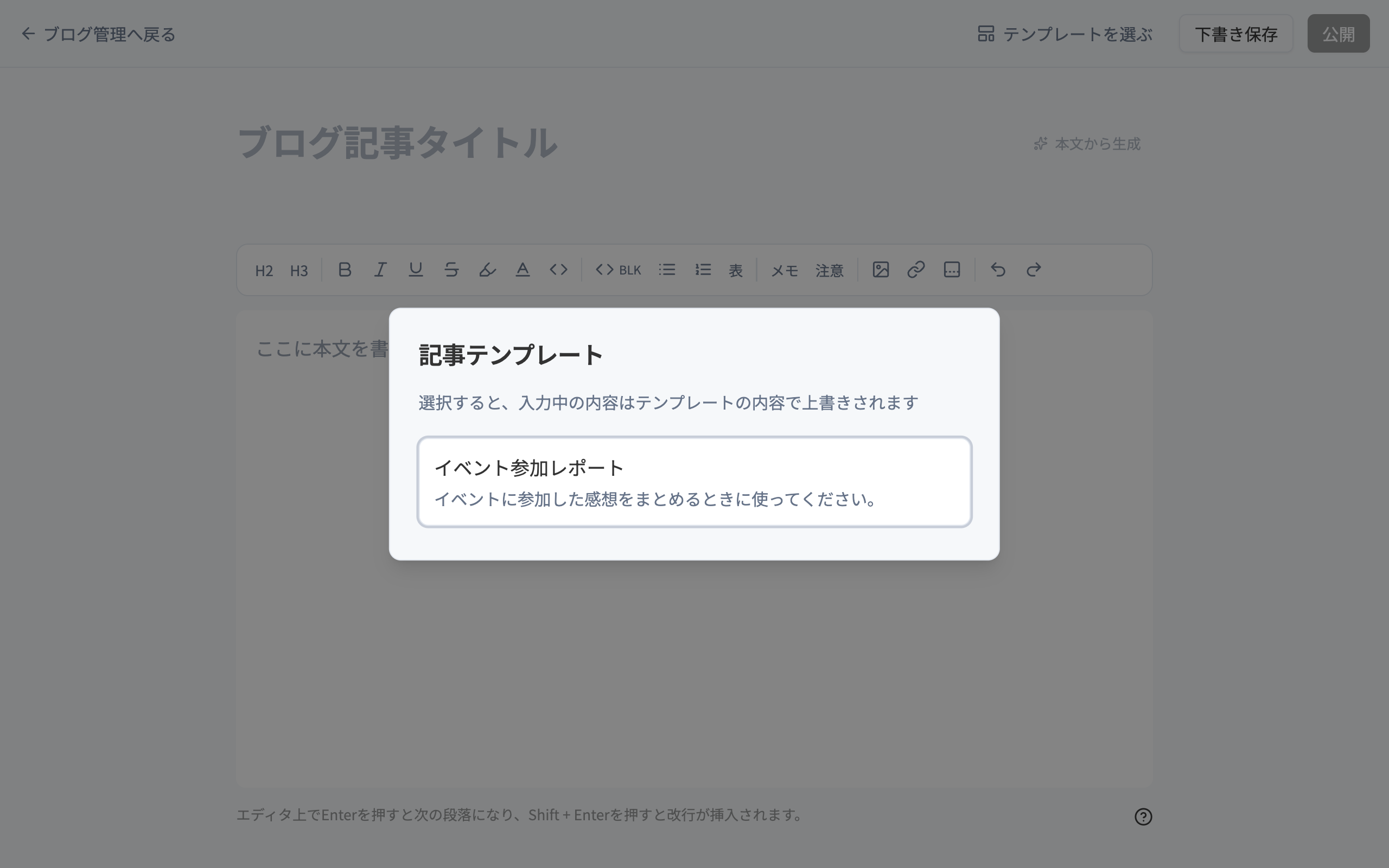Insert a メモ note block
The height and width of the screenshot is (868, 1389).
tap(785, 270)
